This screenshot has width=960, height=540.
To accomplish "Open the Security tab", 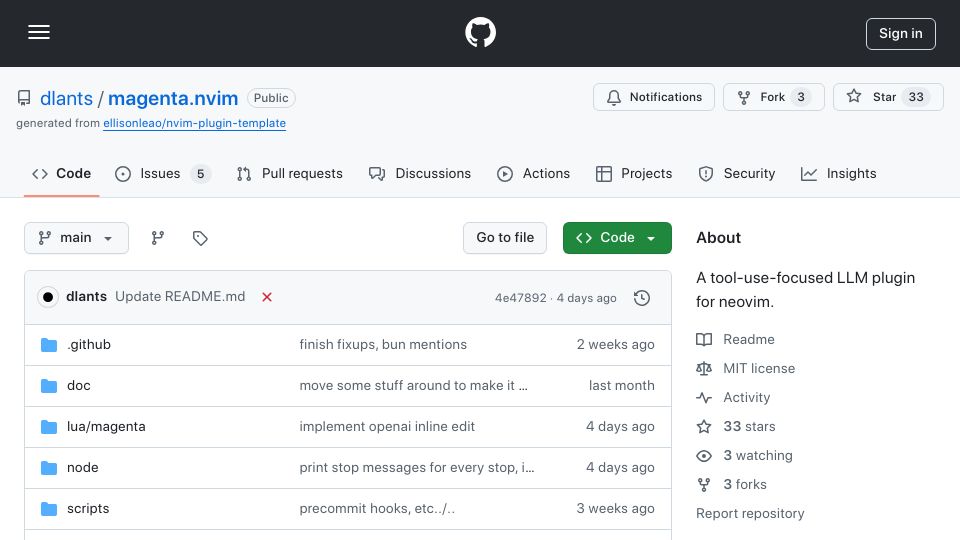I will click(737, 174).
